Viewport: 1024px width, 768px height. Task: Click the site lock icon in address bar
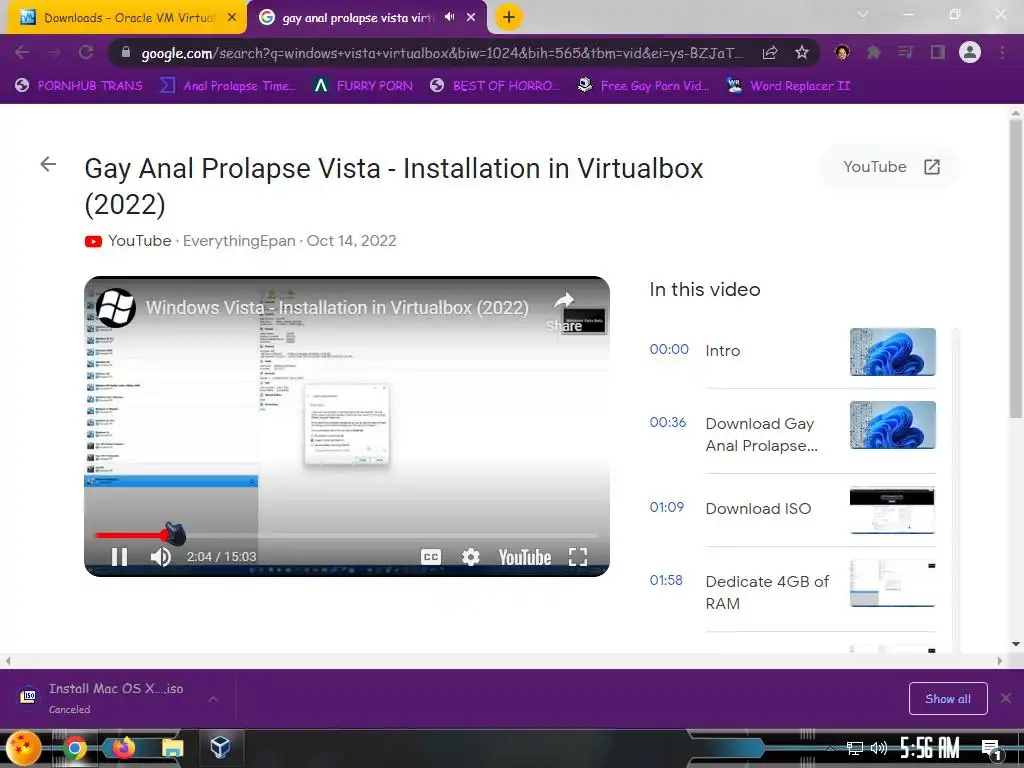[126, 52]
